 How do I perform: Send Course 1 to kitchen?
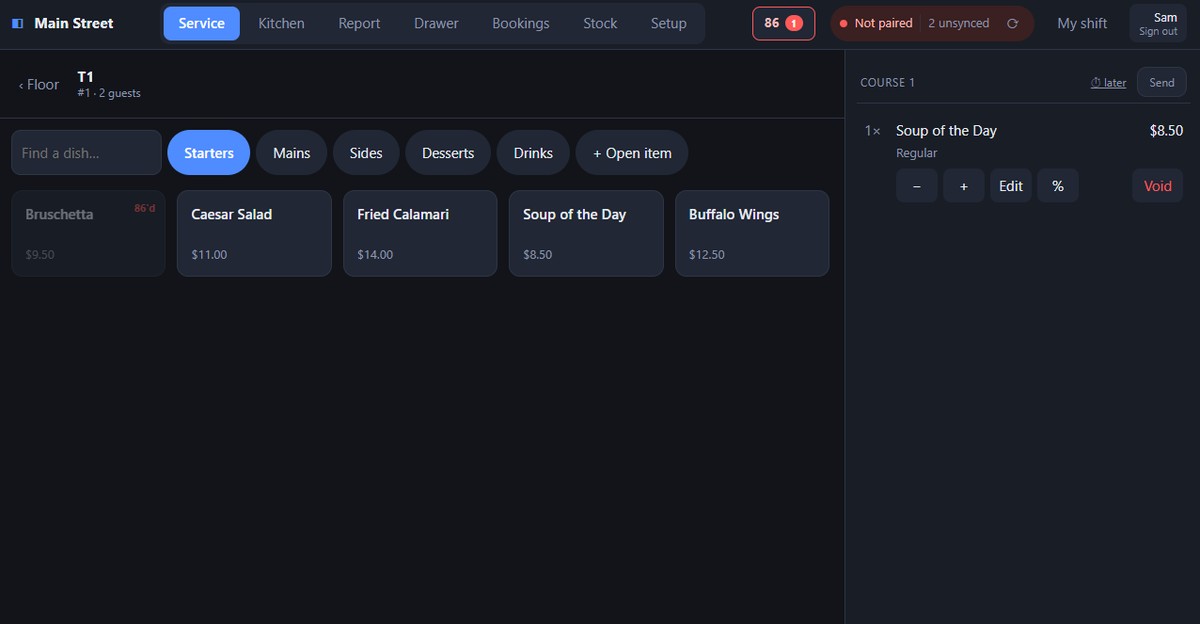(x=1162, y=83)
